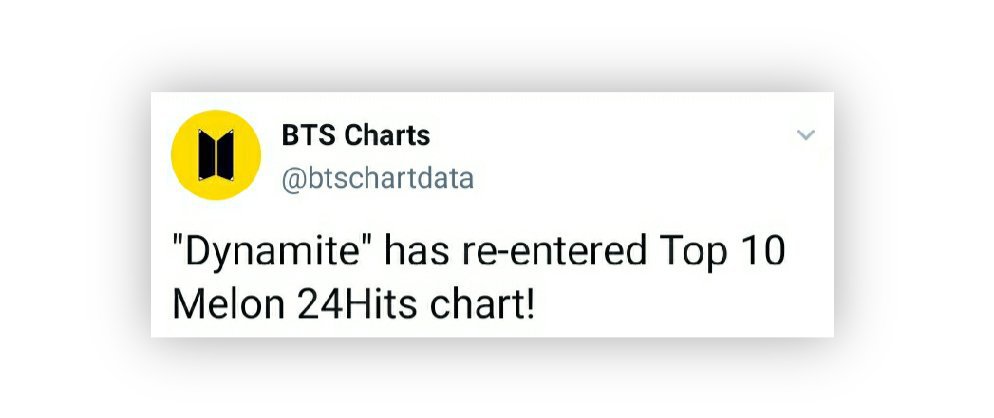Click the word "Charts" in the account name
Viewport: 994px width, 418px height.
coord(387,135)
